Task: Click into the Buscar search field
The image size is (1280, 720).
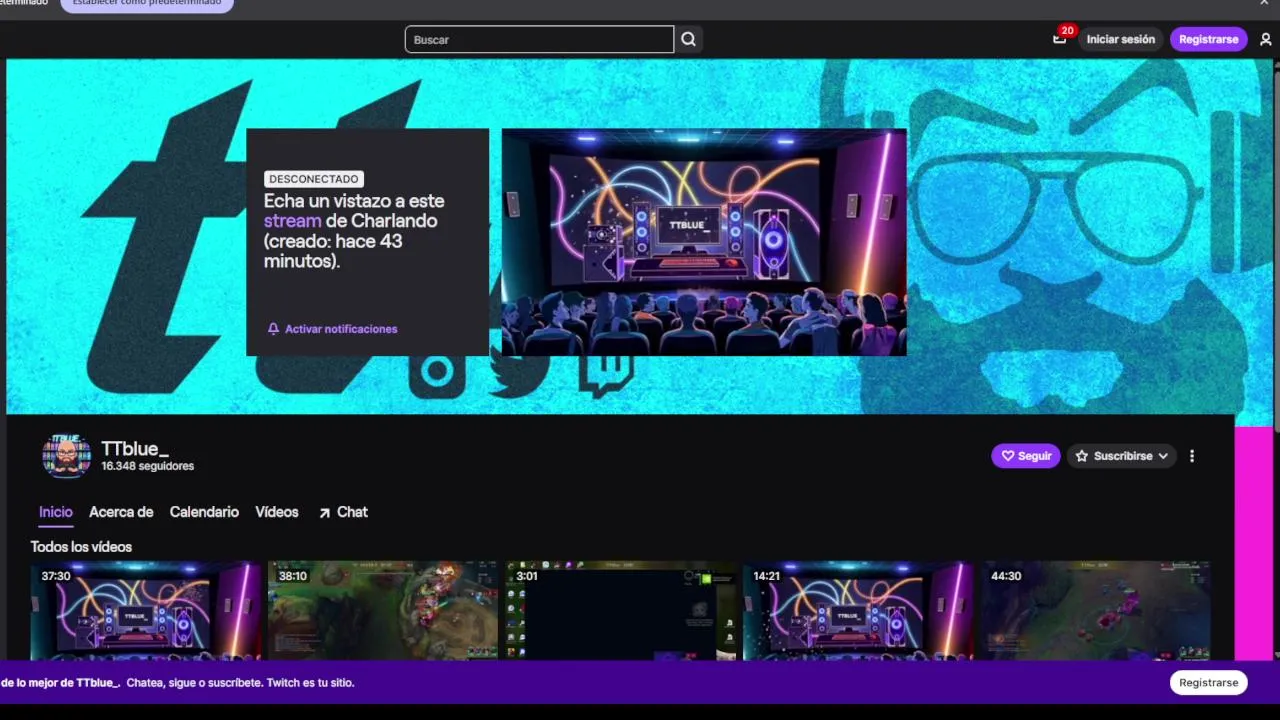Action: coord(539,39)
